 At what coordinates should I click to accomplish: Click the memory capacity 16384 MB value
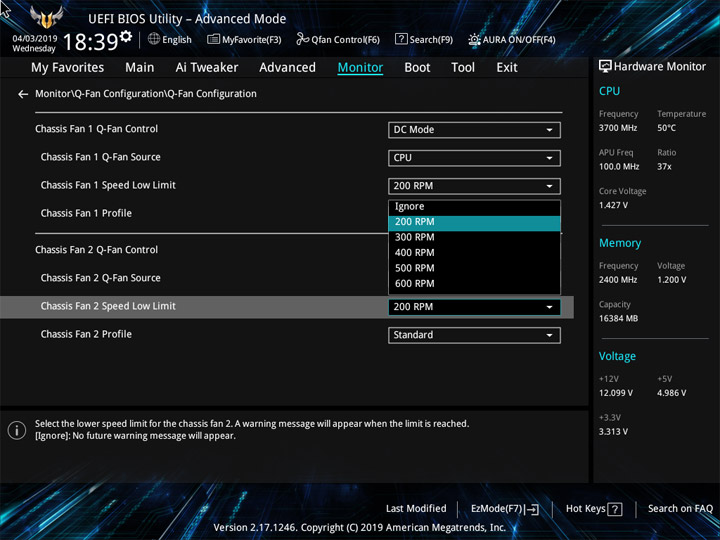tap(618, 319)
